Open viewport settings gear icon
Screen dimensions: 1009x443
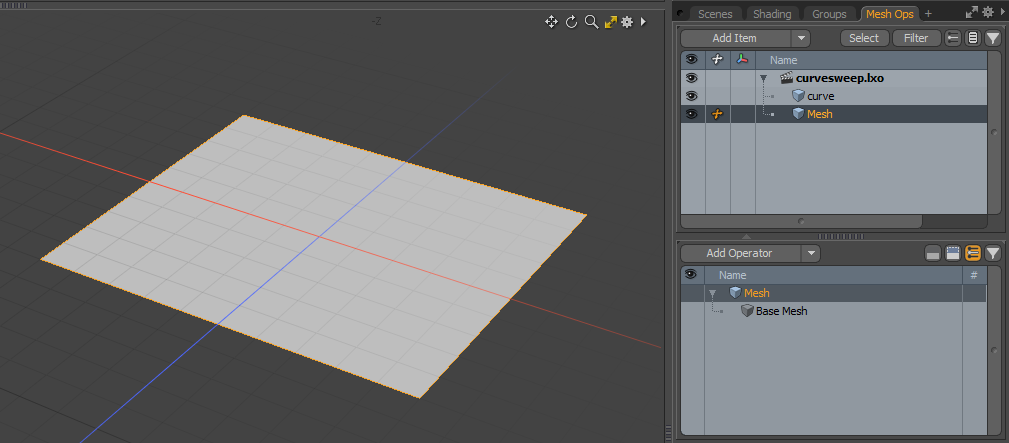627,21
